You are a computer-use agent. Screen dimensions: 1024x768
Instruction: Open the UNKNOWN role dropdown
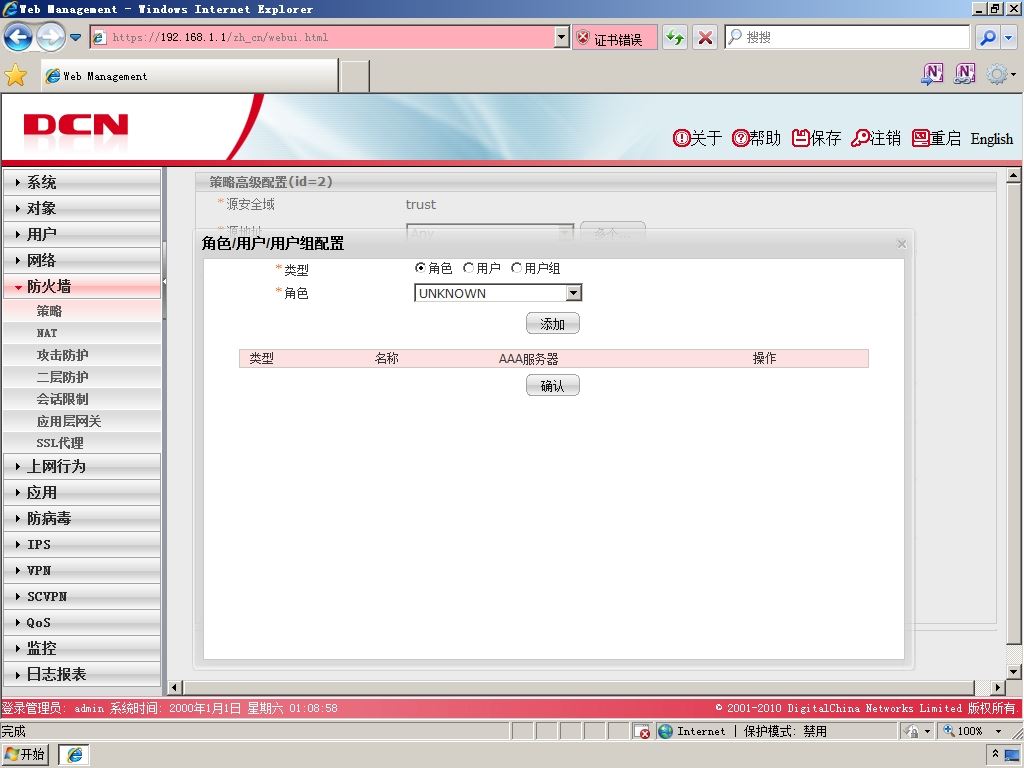[498, 293]
